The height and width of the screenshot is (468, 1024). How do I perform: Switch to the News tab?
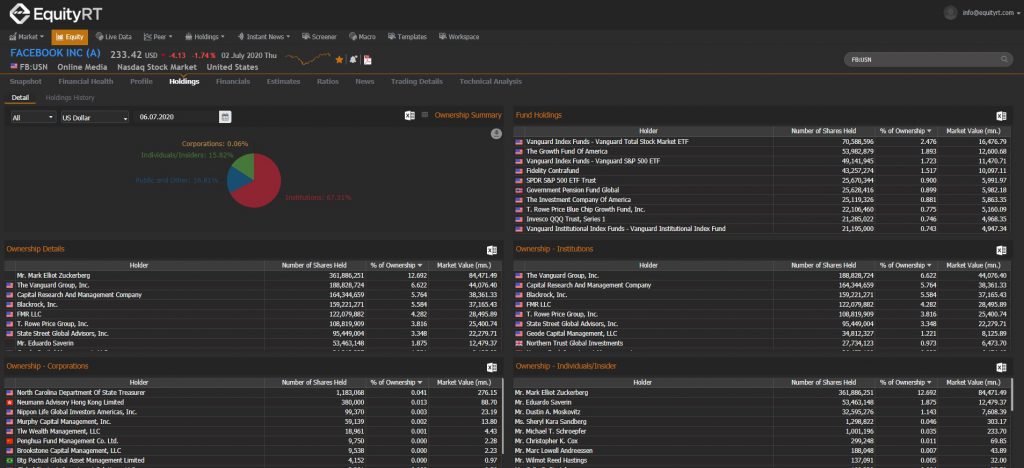[364, 82]
